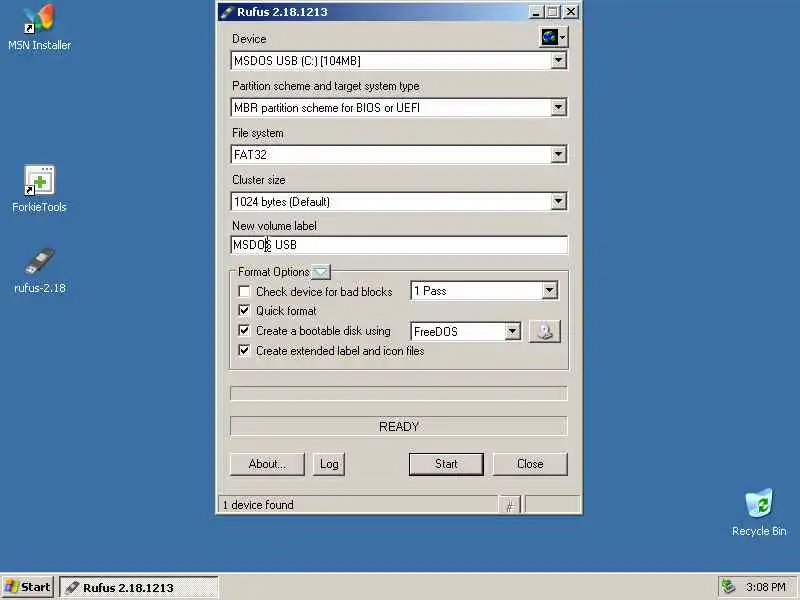Toggle Create a bootable disk using checkbox
The image size is (800, 600).
[244, 331]
